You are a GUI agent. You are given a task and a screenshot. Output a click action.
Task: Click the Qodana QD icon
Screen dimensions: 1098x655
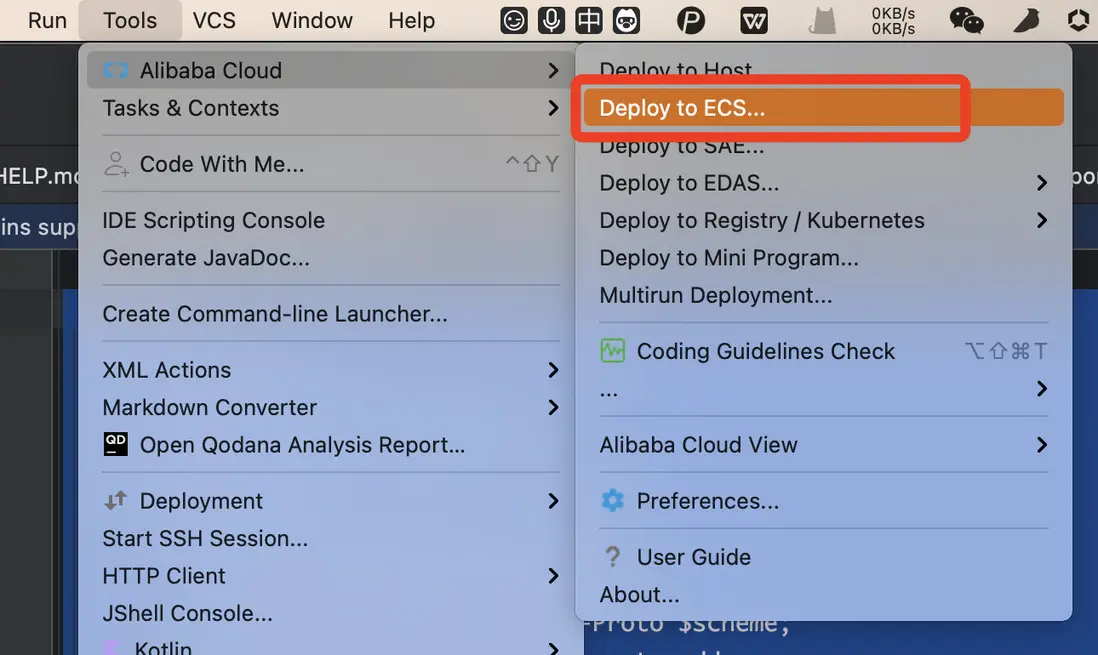pyautogui.click(x=116, y=444)
